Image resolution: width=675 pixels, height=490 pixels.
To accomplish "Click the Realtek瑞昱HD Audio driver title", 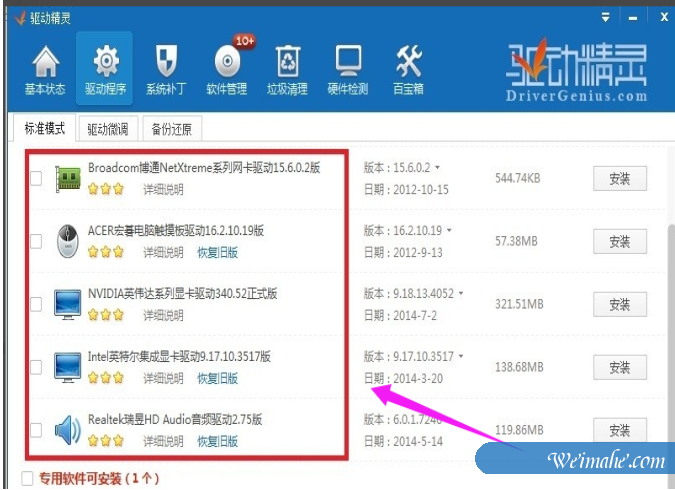I will pyautogui.click(x=175, y=419).
